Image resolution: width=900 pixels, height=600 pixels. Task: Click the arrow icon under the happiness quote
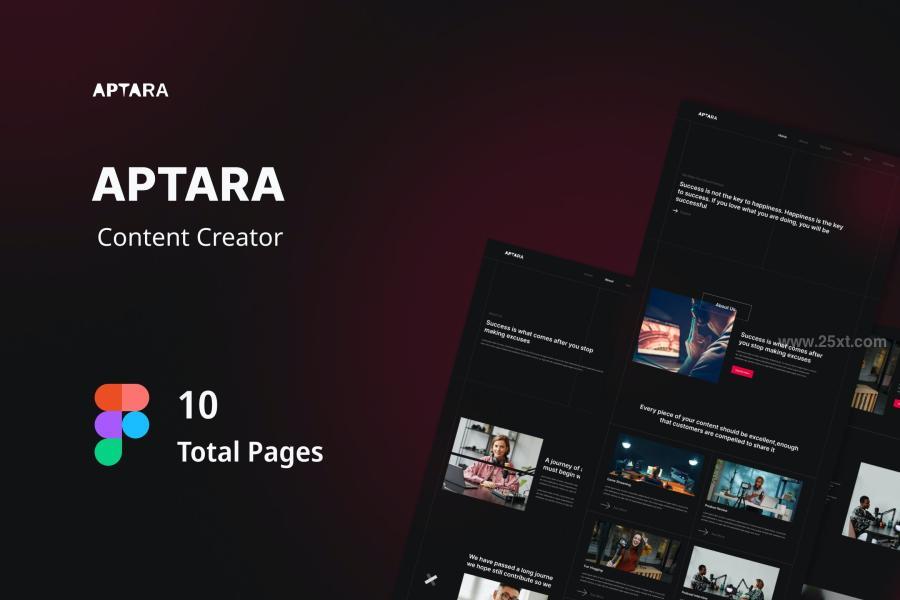point(676,211)
